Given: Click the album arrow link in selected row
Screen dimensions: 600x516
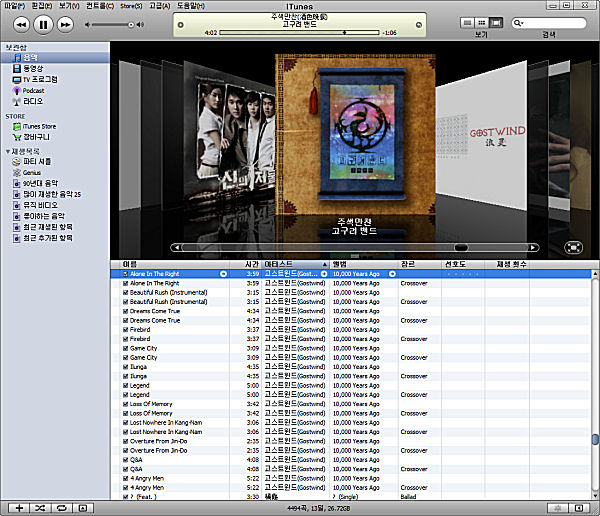Looking at the screenshot, I should point(392,274).
